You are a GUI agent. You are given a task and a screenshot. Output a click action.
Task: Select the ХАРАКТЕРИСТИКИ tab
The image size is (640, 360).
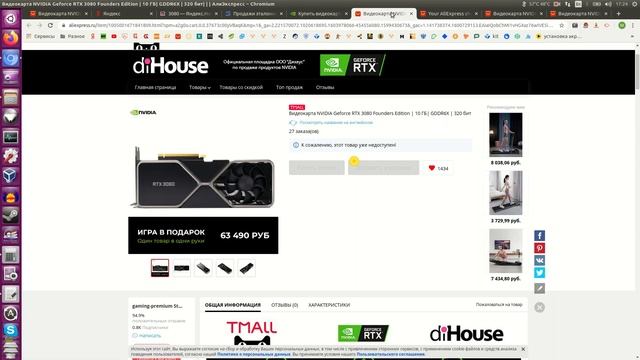(329, 305)
